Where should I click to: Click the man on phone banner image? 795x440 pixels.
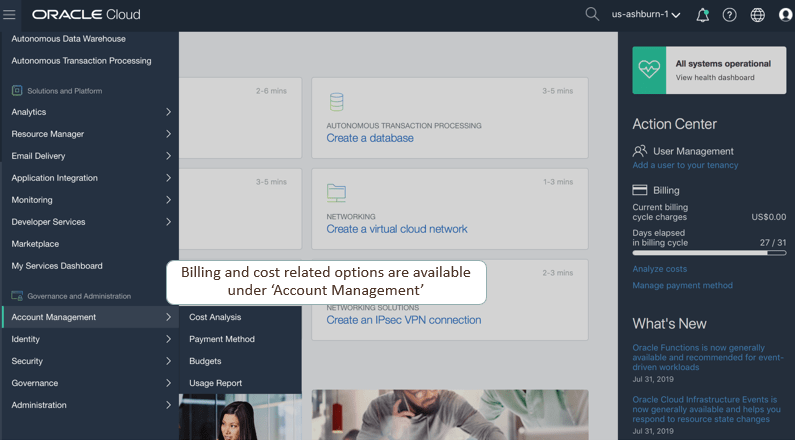click(x=450, y=415)
